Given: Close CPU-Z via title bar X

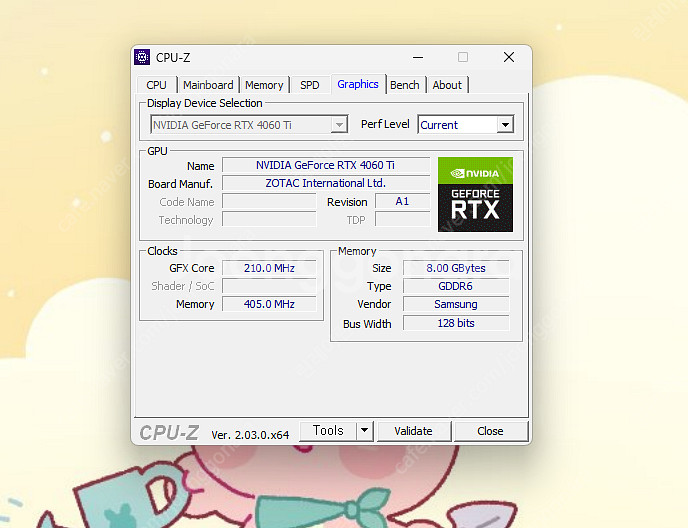Looking at the screenshot, I should click(509, 57).
